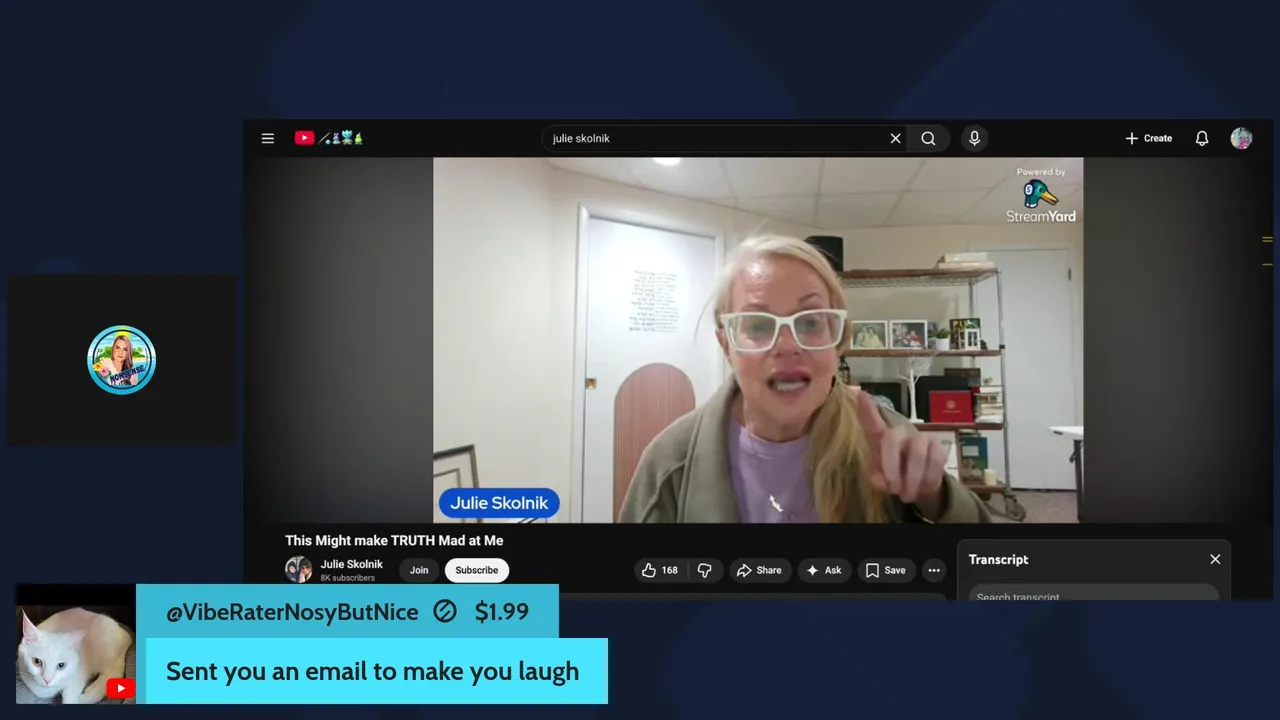Subscribe to Julie Skolnik channel
1280x720 pixels.
[x=477, y=570]
